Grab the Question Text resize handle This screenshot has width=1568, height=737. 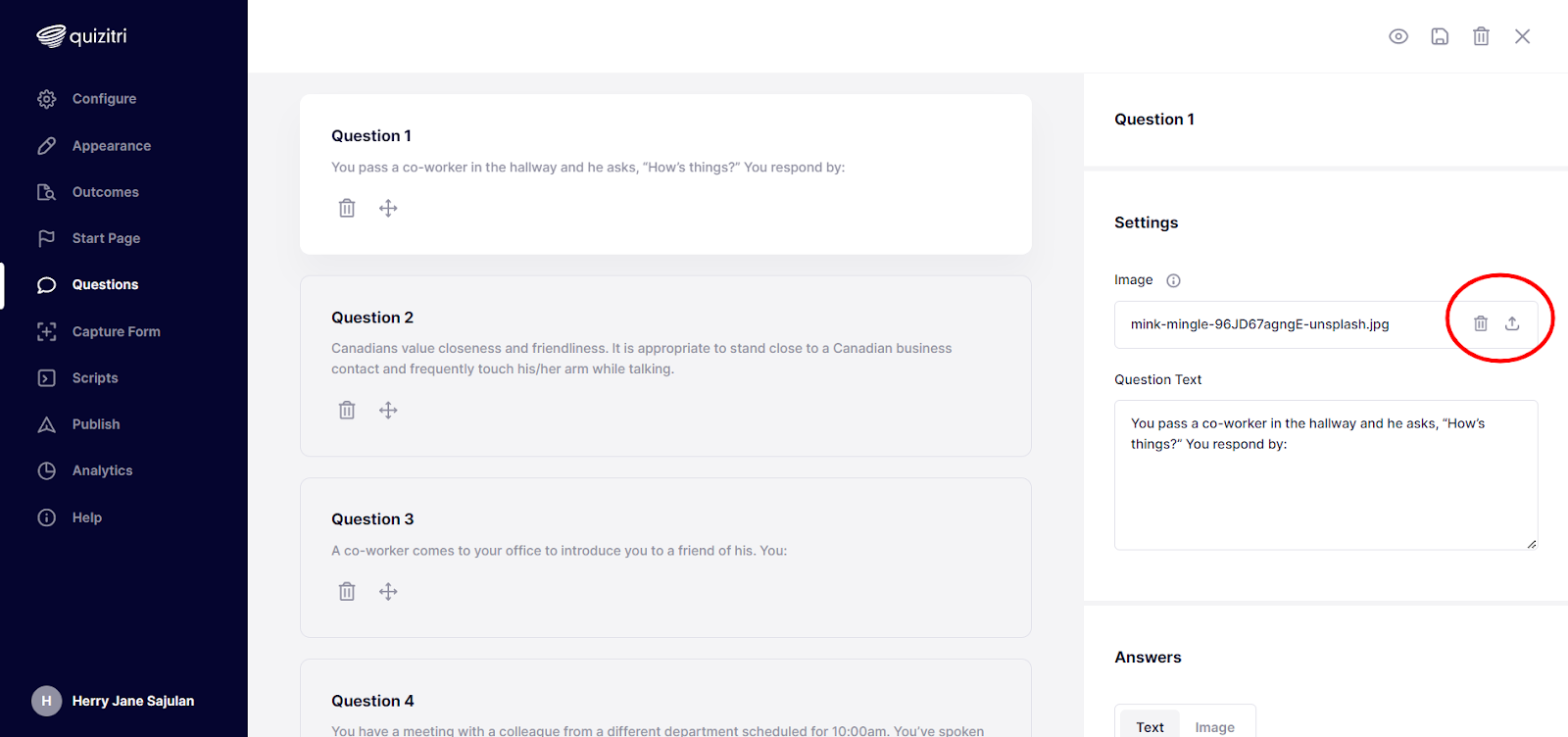[1531, 543]
